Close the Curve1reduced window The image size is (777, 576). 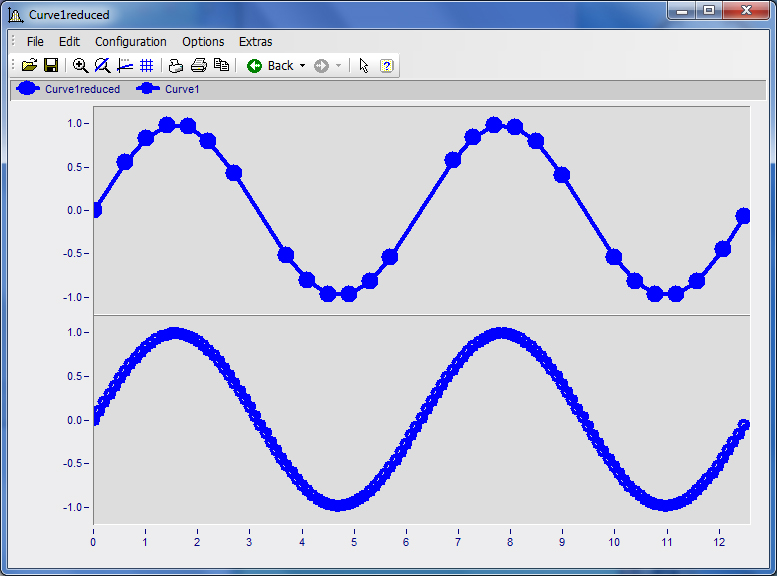746,10
